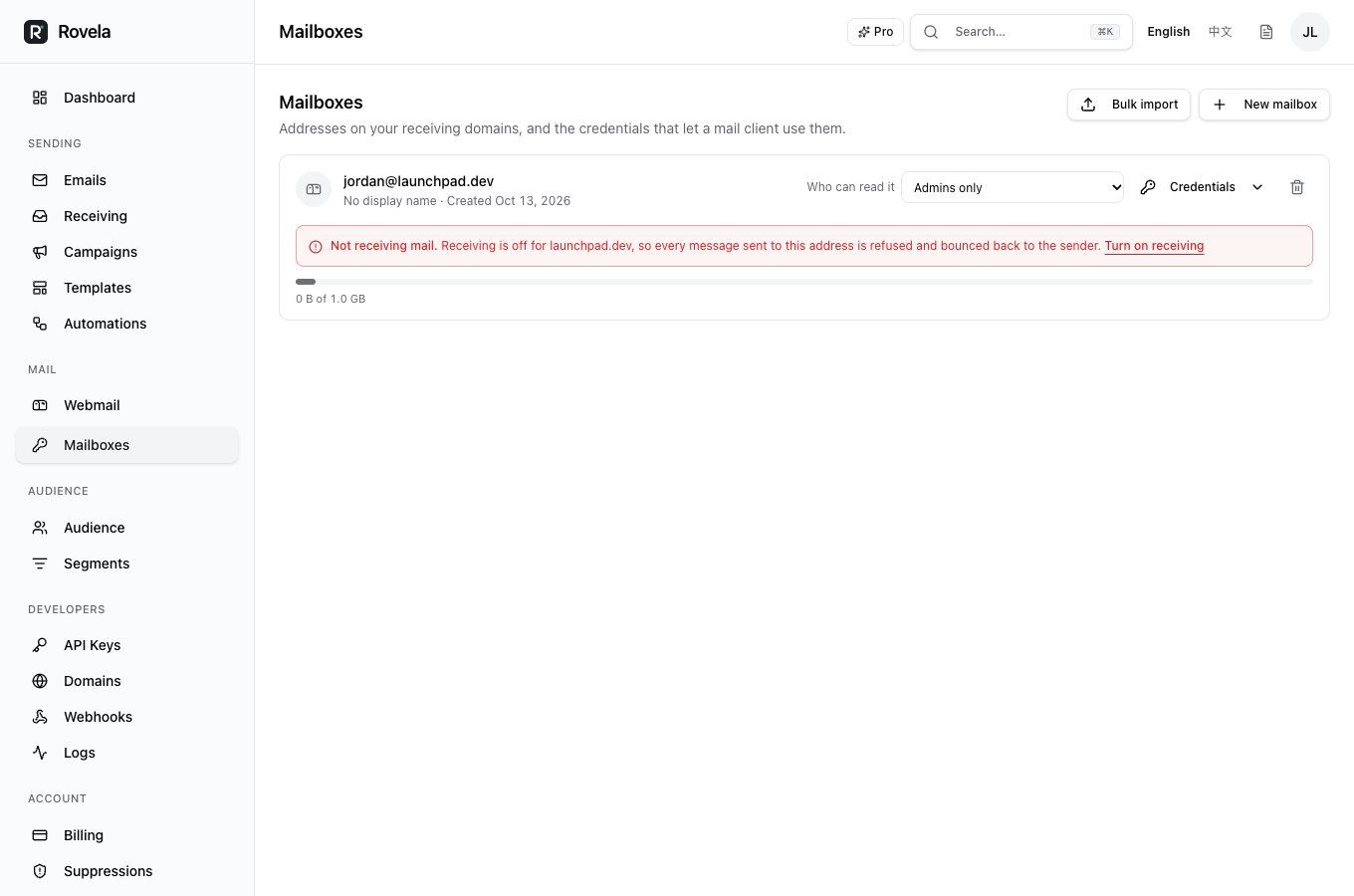The image size is (1354, 896).
Task: Click the Receiving inbox icon in sidebar
Action: (x=40, y=216)
